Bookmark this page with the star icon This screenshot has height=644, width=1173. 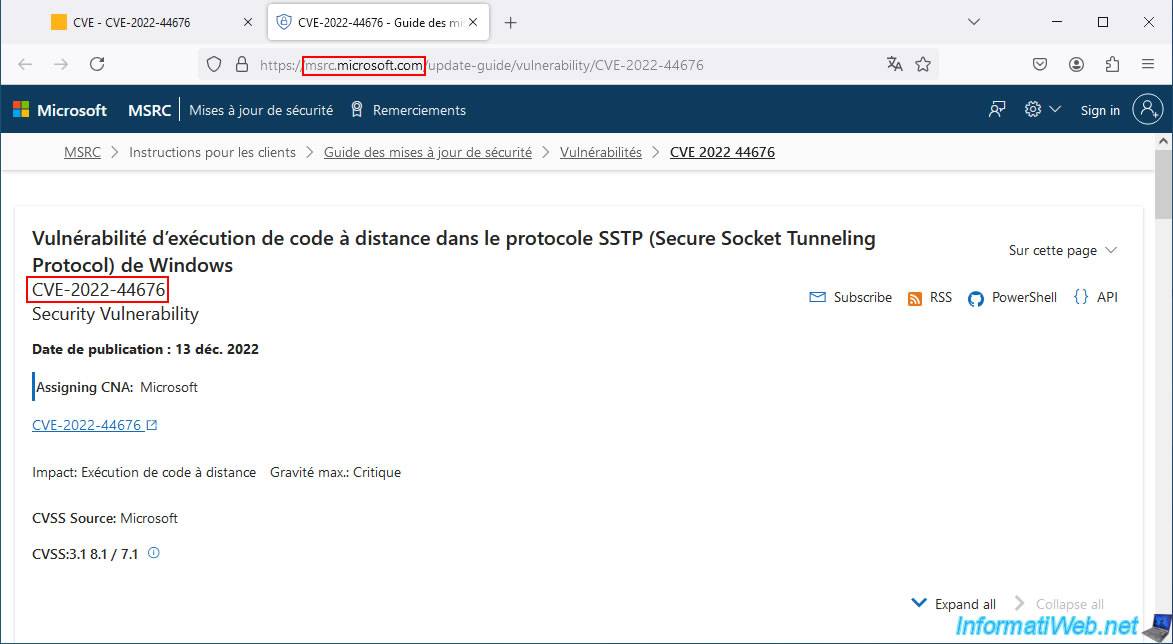tap(923, 64)
